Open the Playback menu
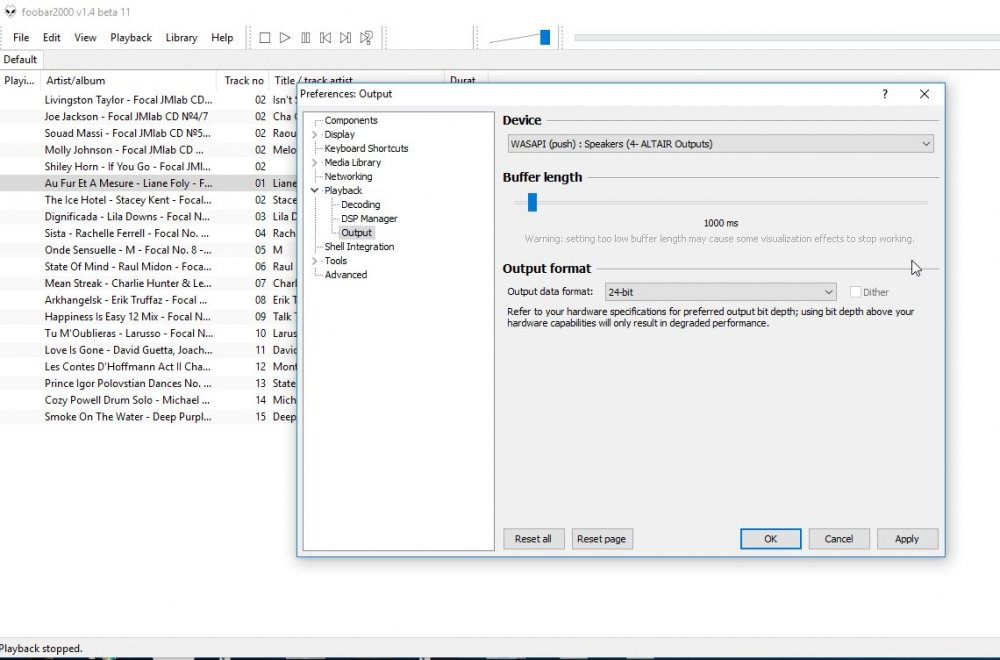The height and width of the screenshot is (660, 1000). (131, 38)
